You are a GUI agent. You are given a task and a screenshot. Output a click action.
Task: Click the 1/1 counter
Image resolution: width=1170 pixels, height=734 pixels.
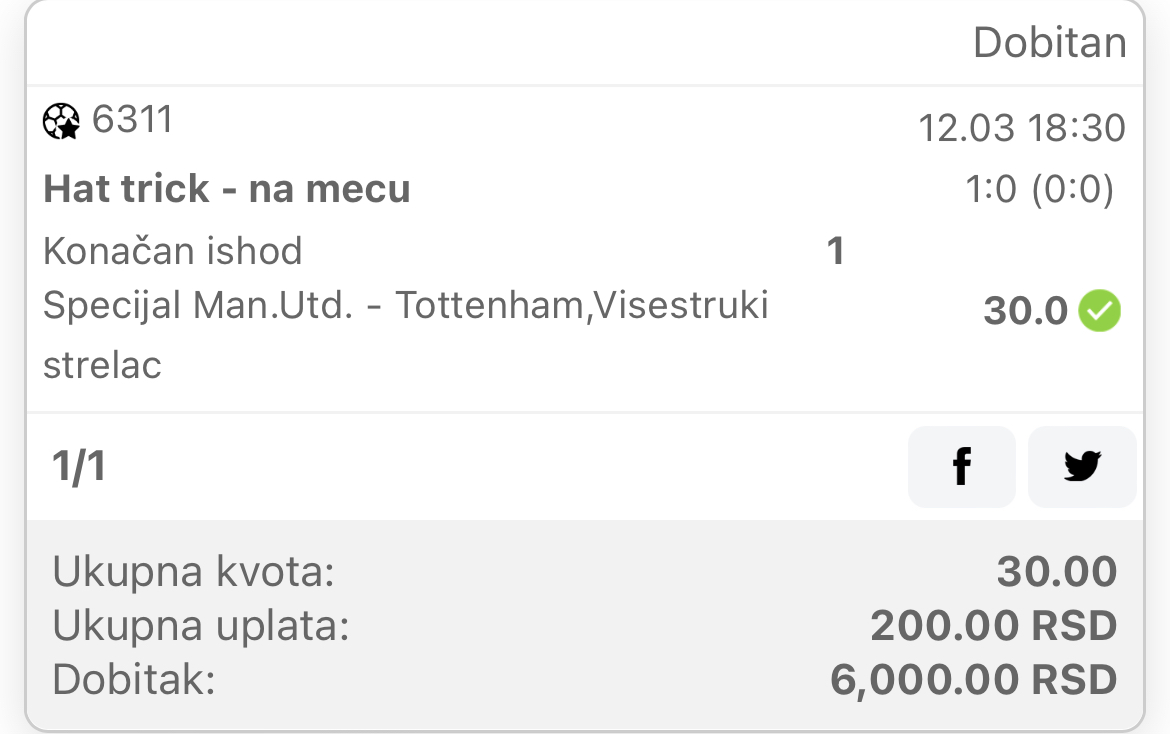(x=78, y=467)
